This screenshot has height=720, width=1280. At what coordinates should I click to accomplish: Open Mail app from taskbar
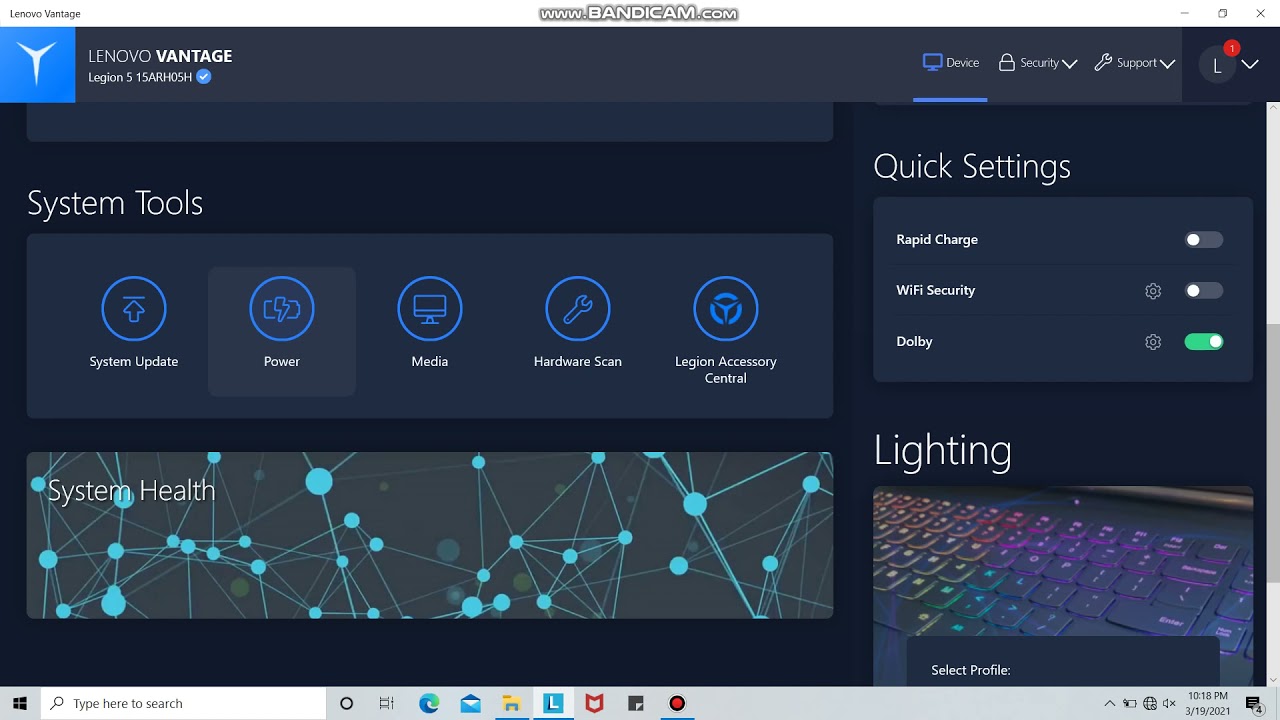[470, 704]
